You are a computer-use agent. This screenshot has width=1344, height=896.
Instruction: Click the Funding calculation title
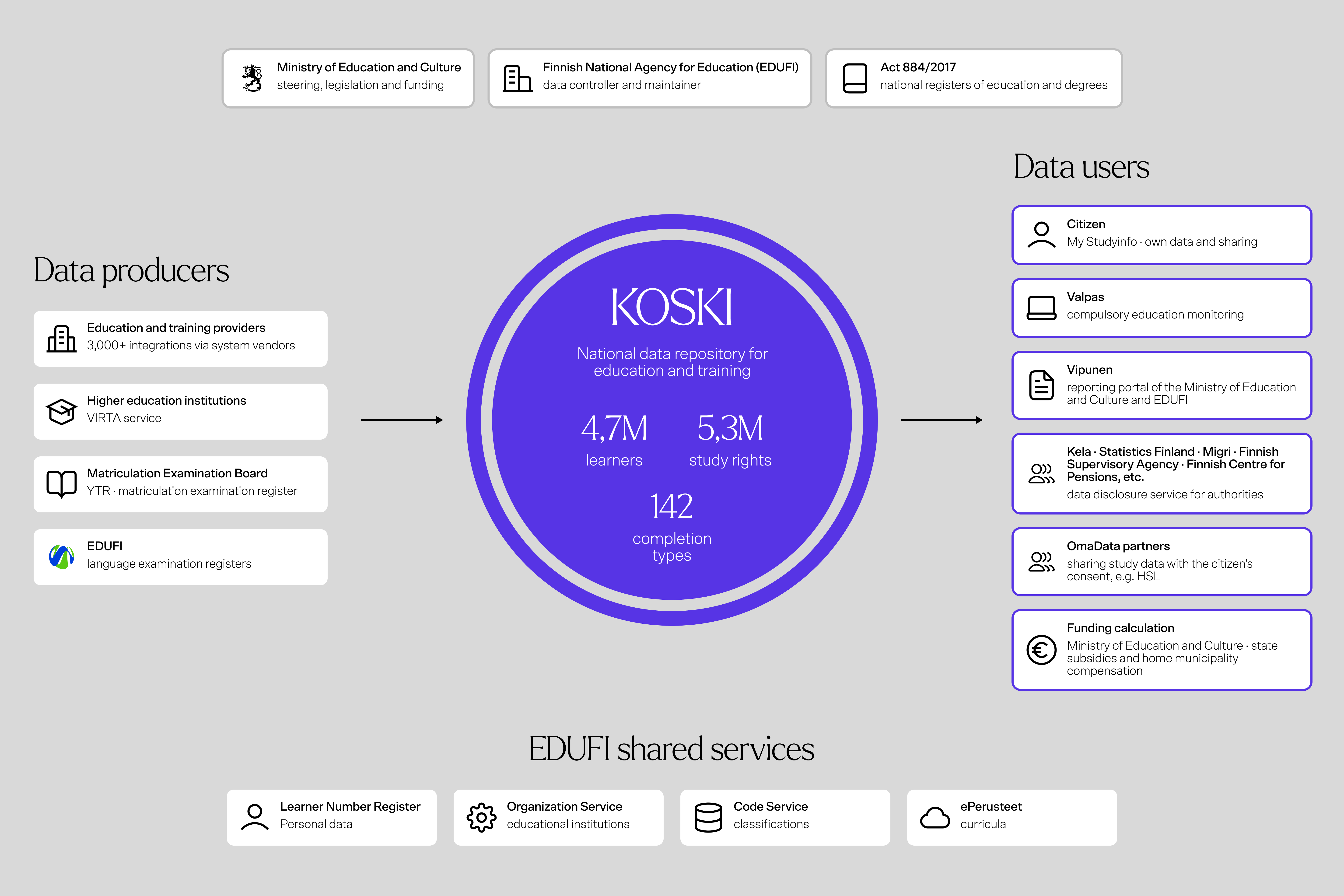1120,628
